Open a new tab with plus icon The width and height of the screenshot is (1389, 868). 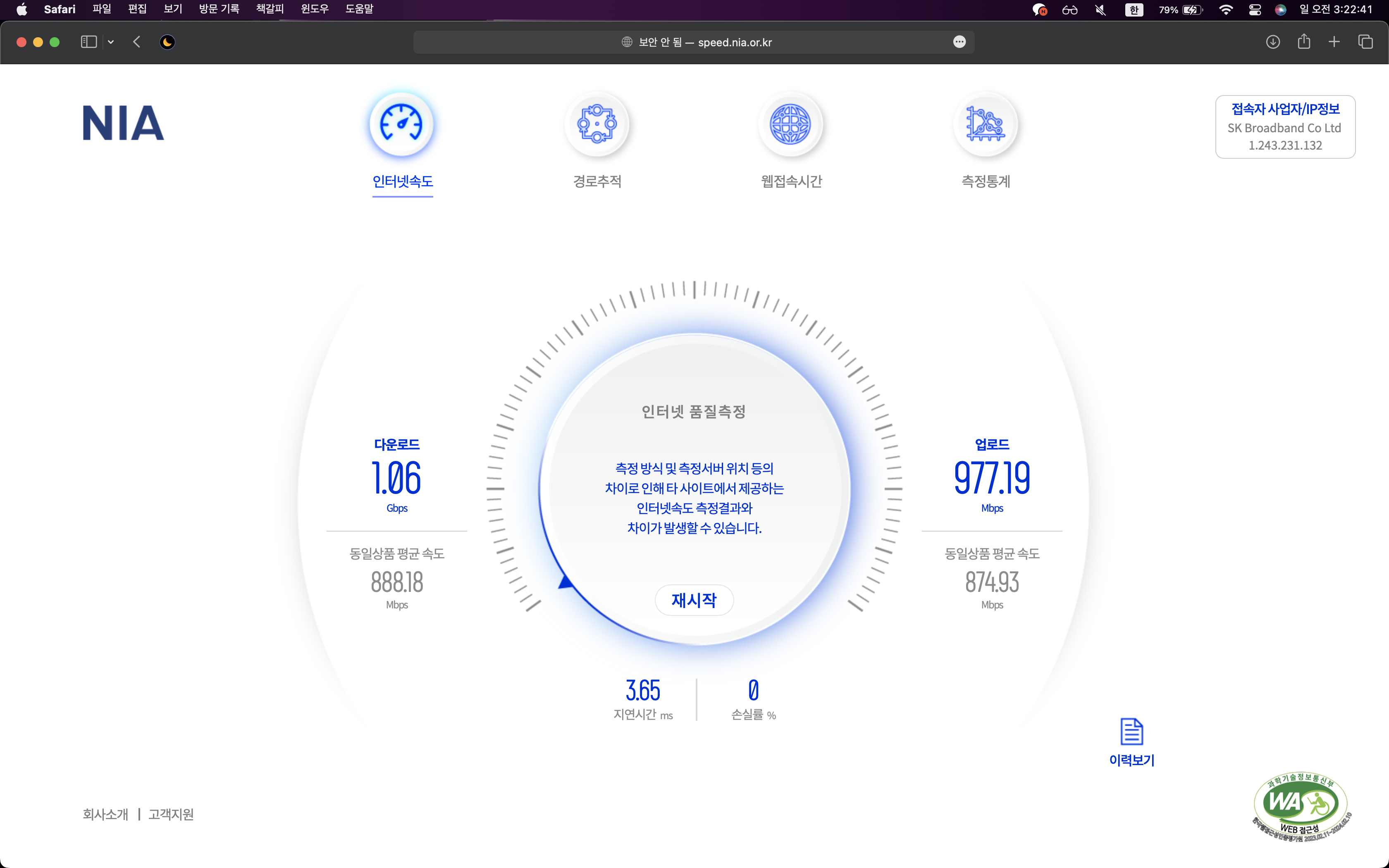[x=1334, y=42]
